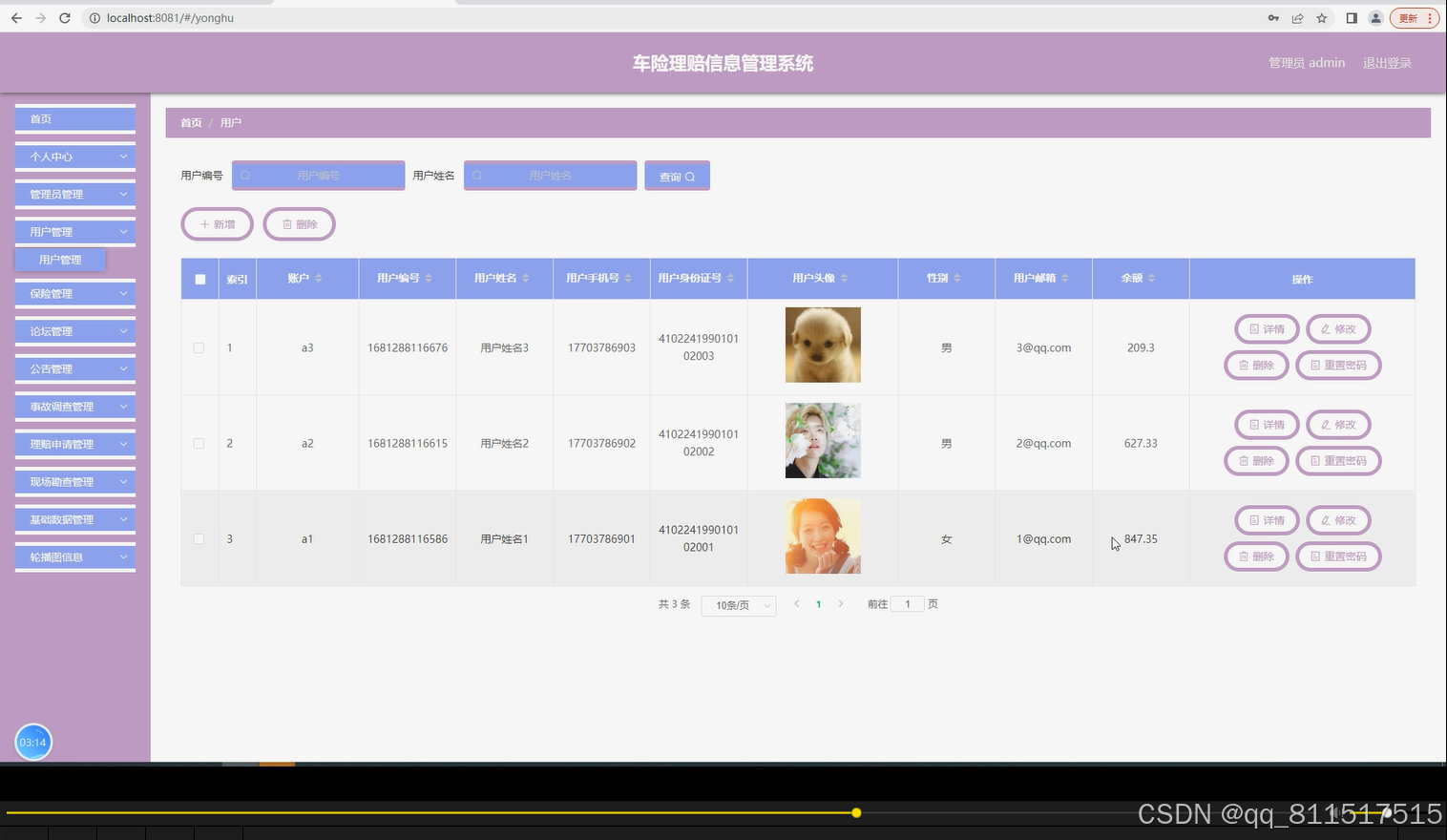1447x840 pixels.
Task: Click the search icon inside 用户编号 field
Action: click(x=245, y=176)
